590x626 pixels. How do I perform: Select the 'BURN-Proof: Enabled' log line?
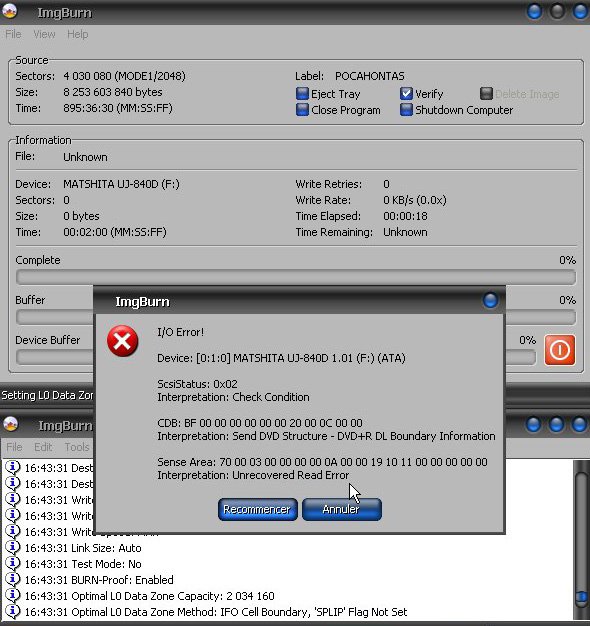point(99,580)
